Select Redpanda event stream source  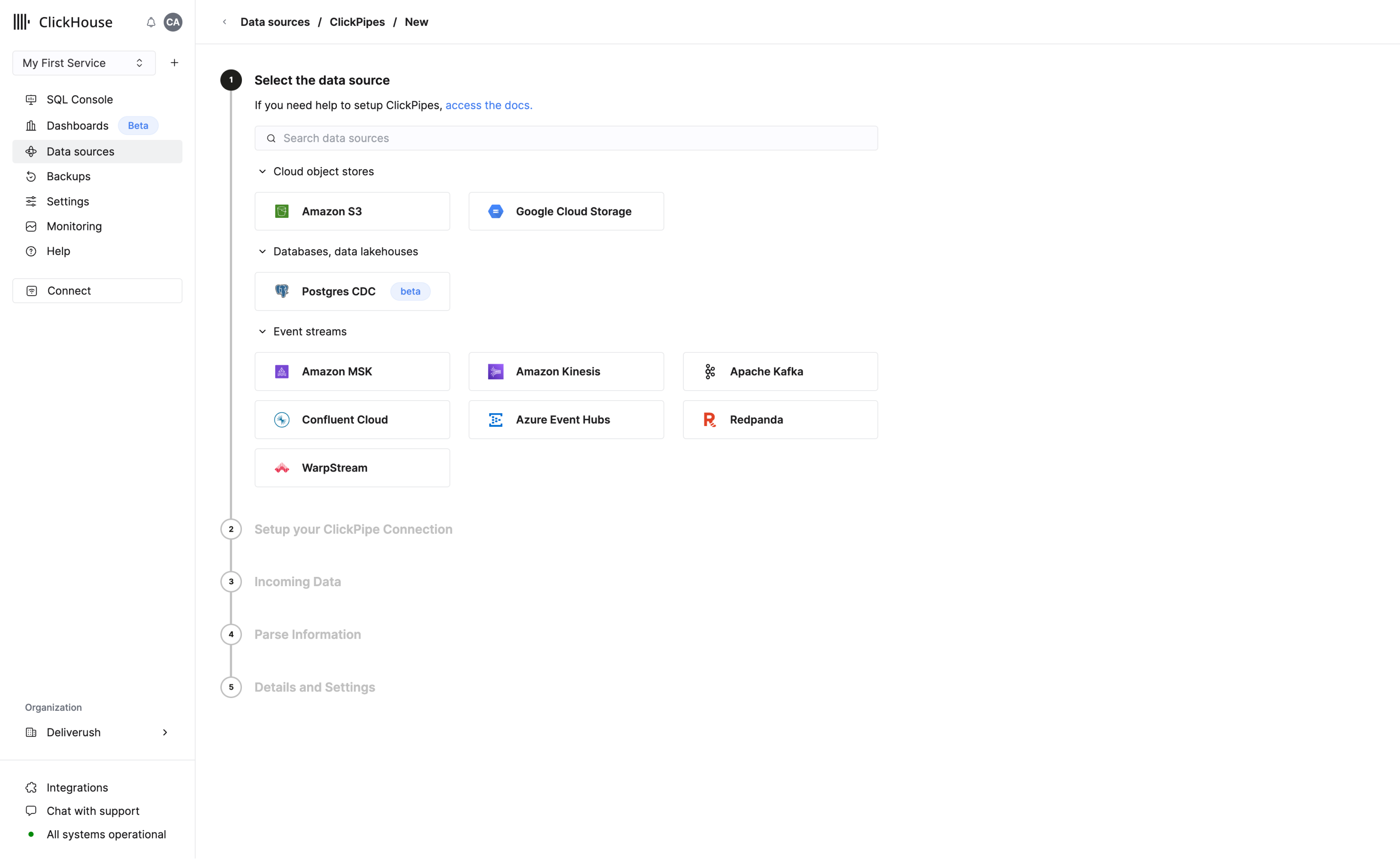pos(780,419)
